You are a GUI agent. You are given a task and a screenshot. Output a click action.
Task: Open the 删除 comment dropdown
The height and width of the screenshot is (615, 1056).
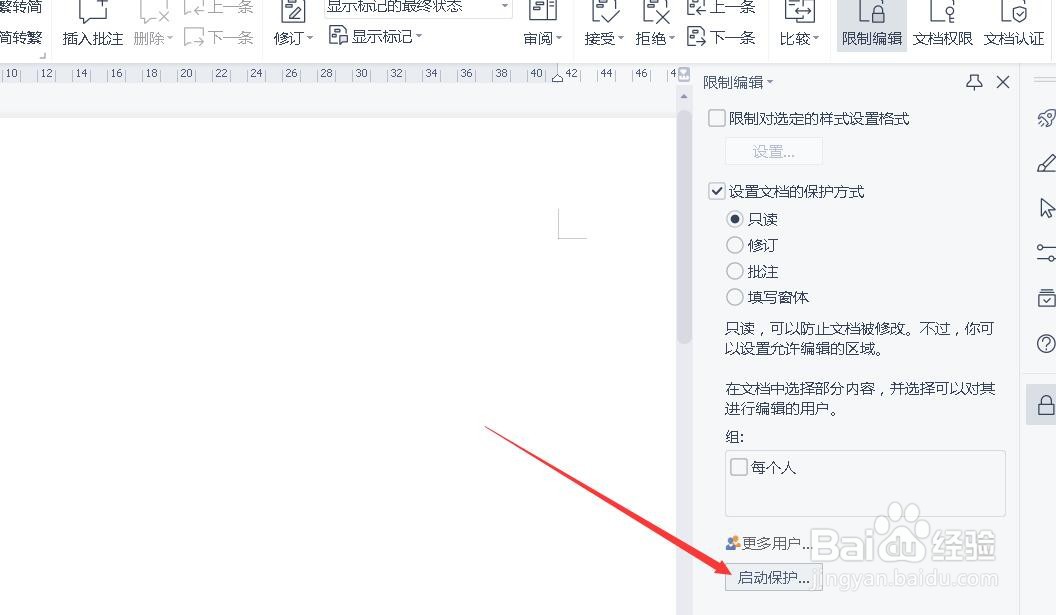153,38
